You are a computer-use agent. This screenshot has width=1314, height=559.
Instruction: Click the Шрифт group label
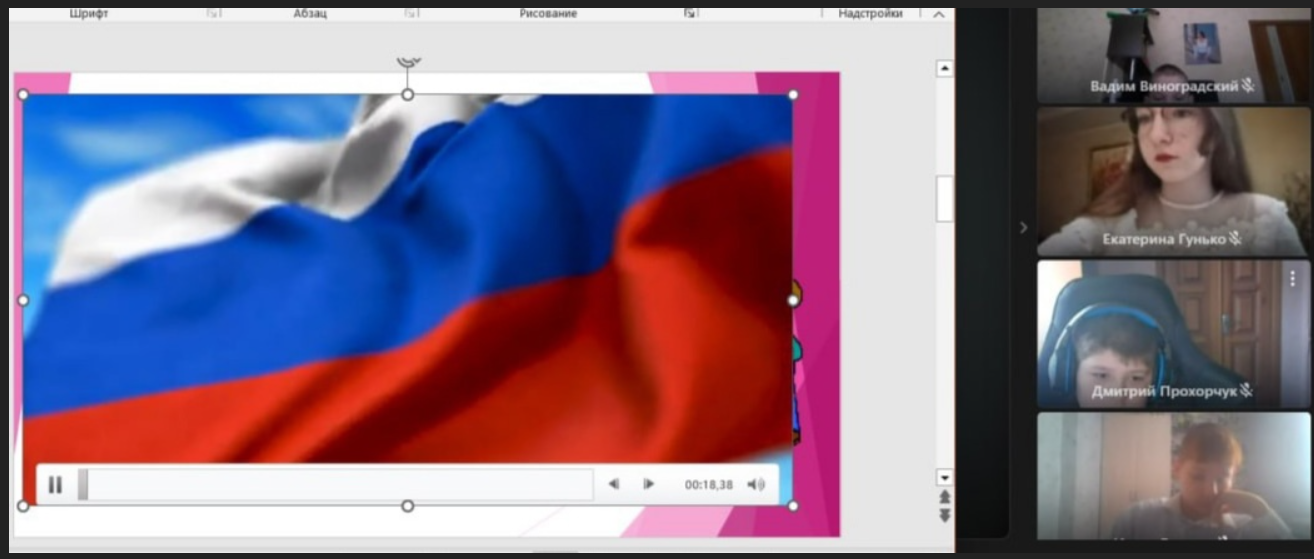(x=89, y=13)
